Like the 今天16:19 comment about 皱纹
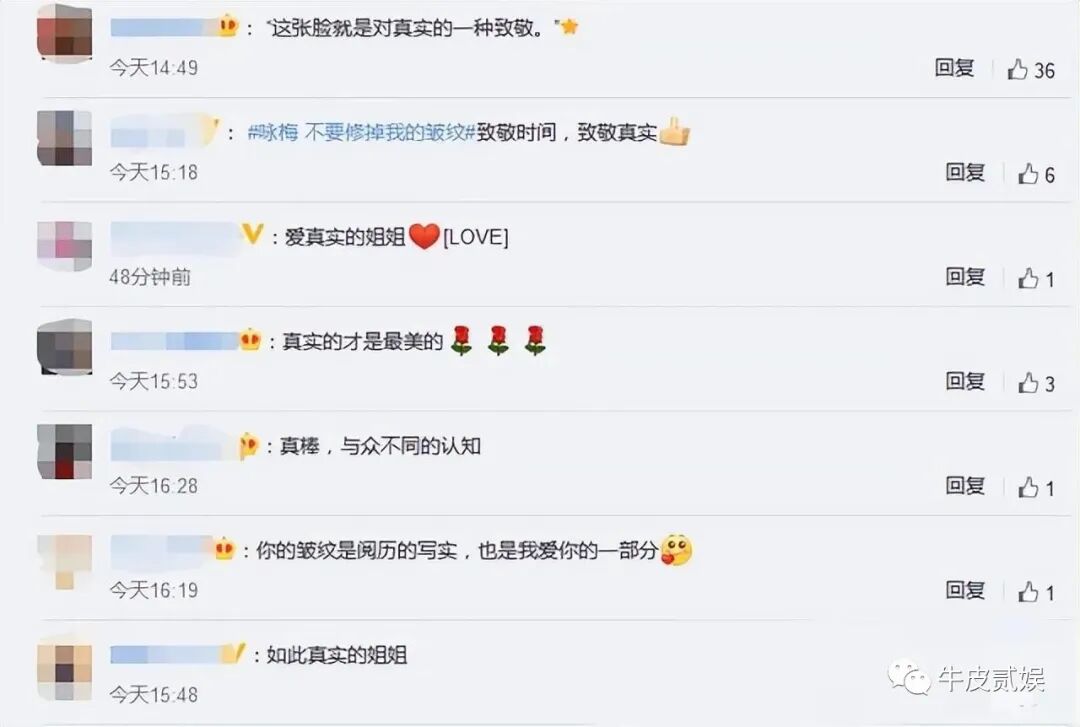 (x=1028, y=592)
